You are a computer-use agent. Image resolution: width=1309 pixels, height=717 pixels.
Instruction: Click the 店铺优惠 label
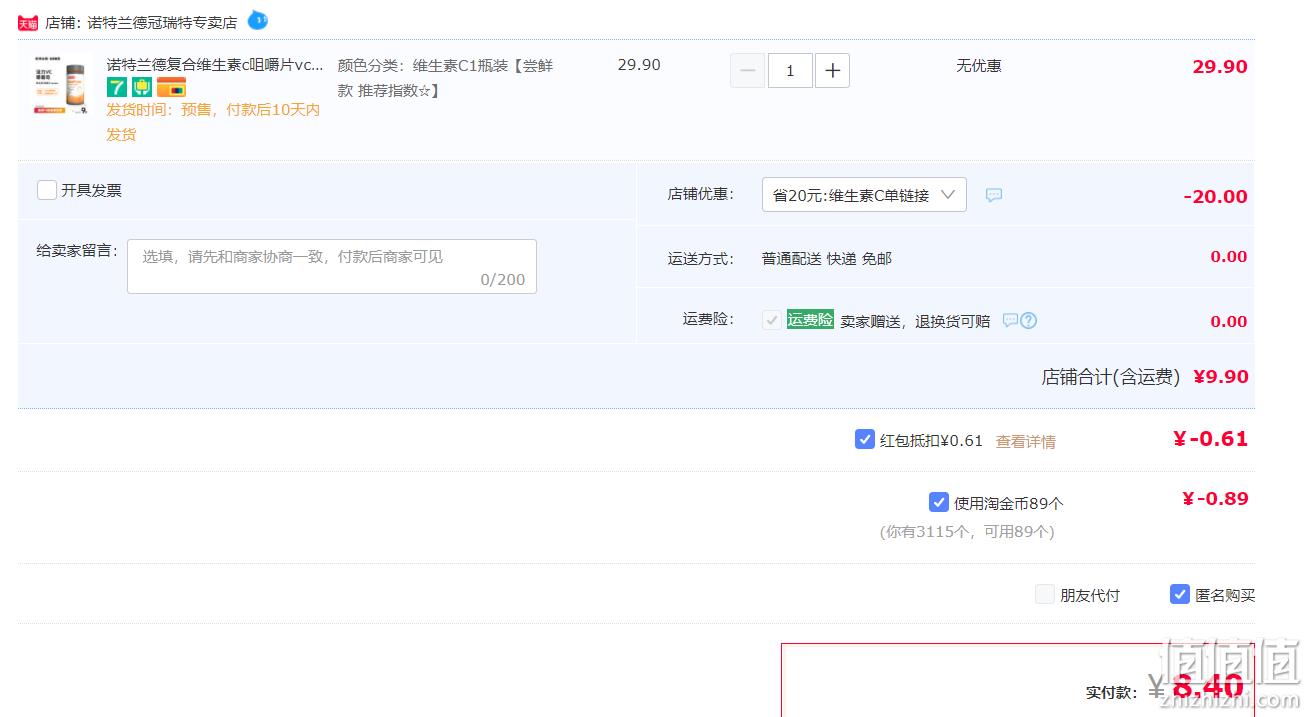pos(701,194)
